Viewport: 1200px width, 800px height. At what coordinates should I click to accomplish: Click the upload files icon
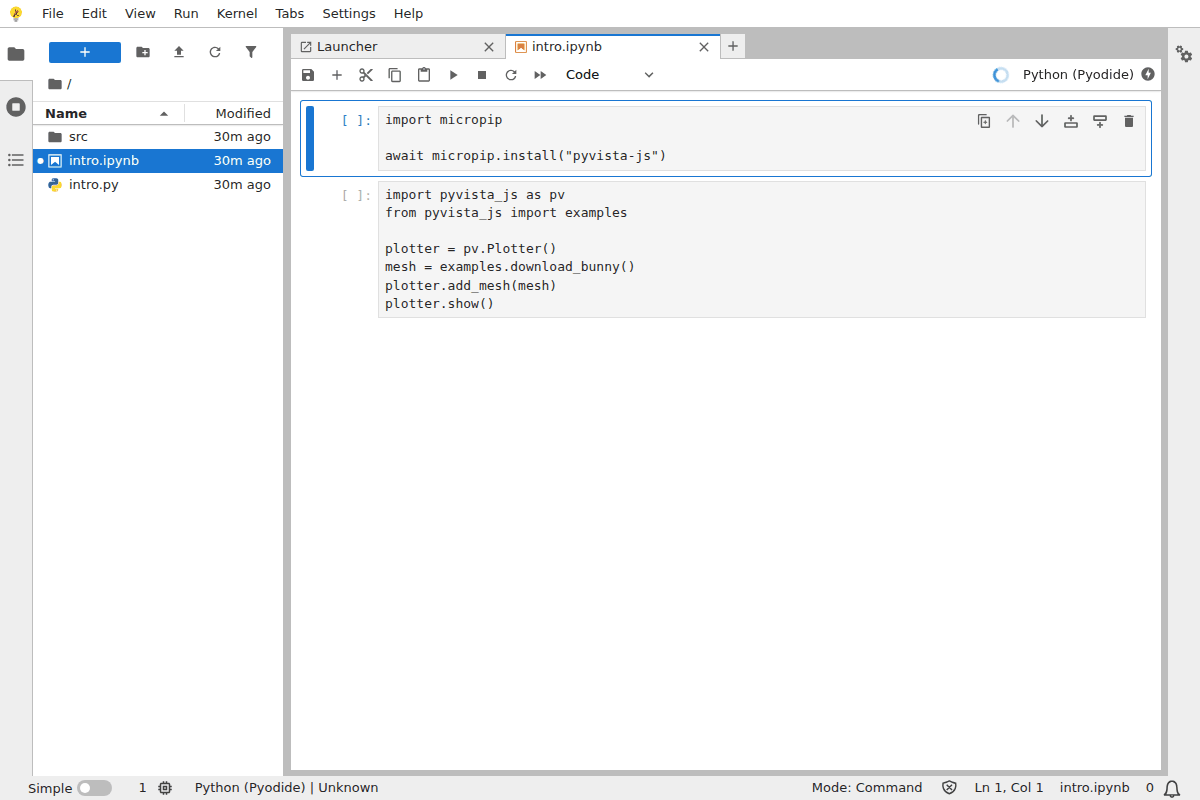[x=179, y=52]
